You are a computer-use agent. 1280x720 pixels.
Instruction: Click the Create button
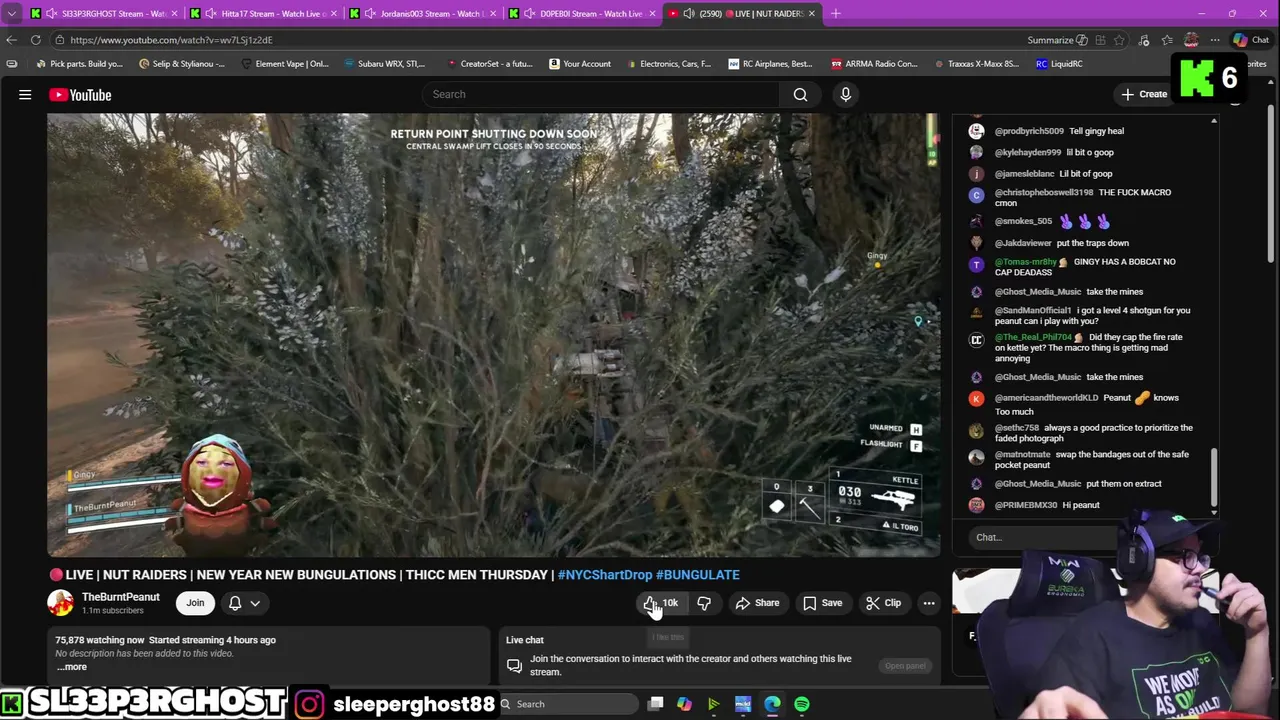pos(1144,94)
